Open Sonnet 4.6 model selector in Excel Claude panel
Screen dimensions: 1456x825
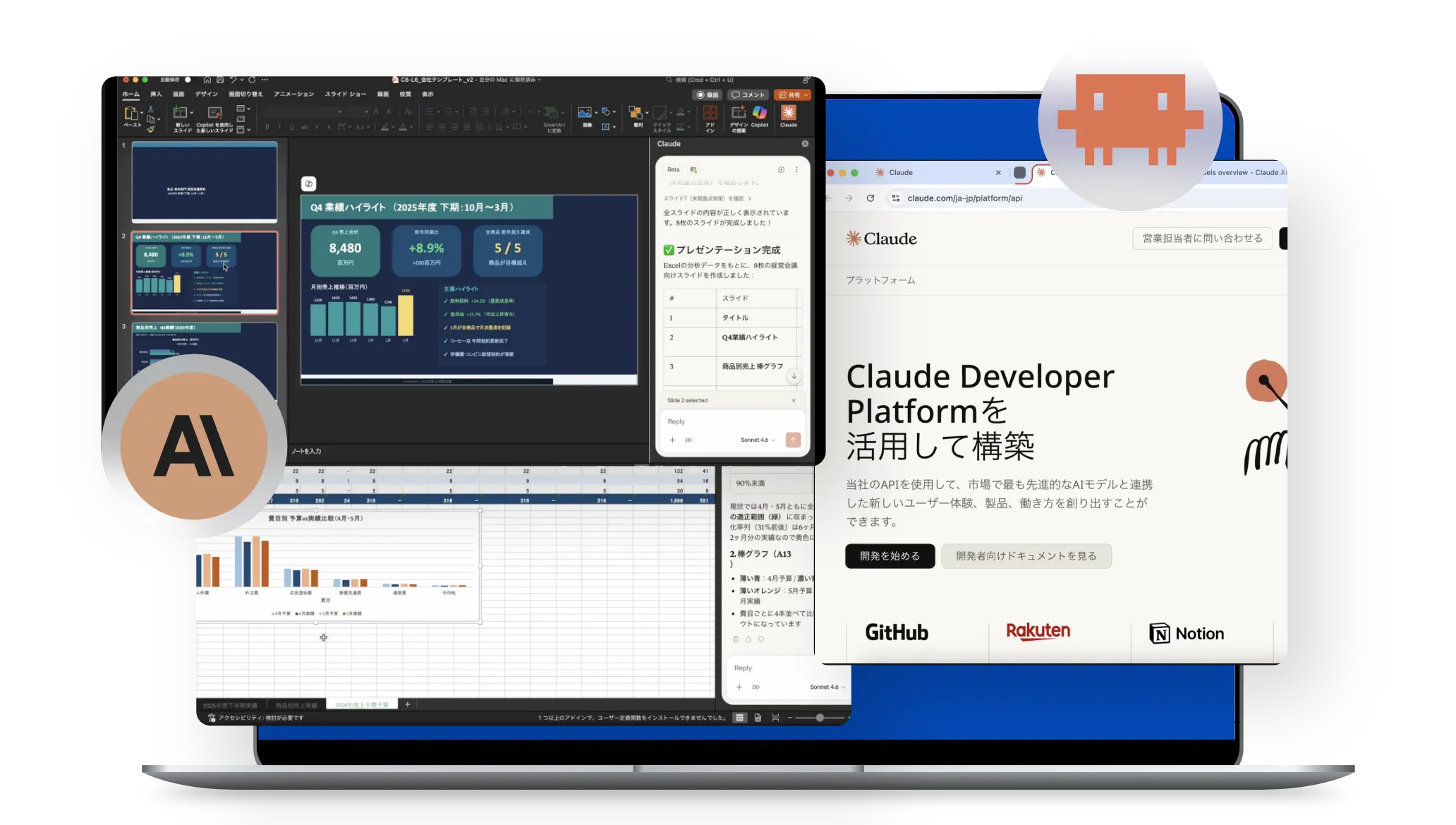pyautogui.click(x=827, y=687)
